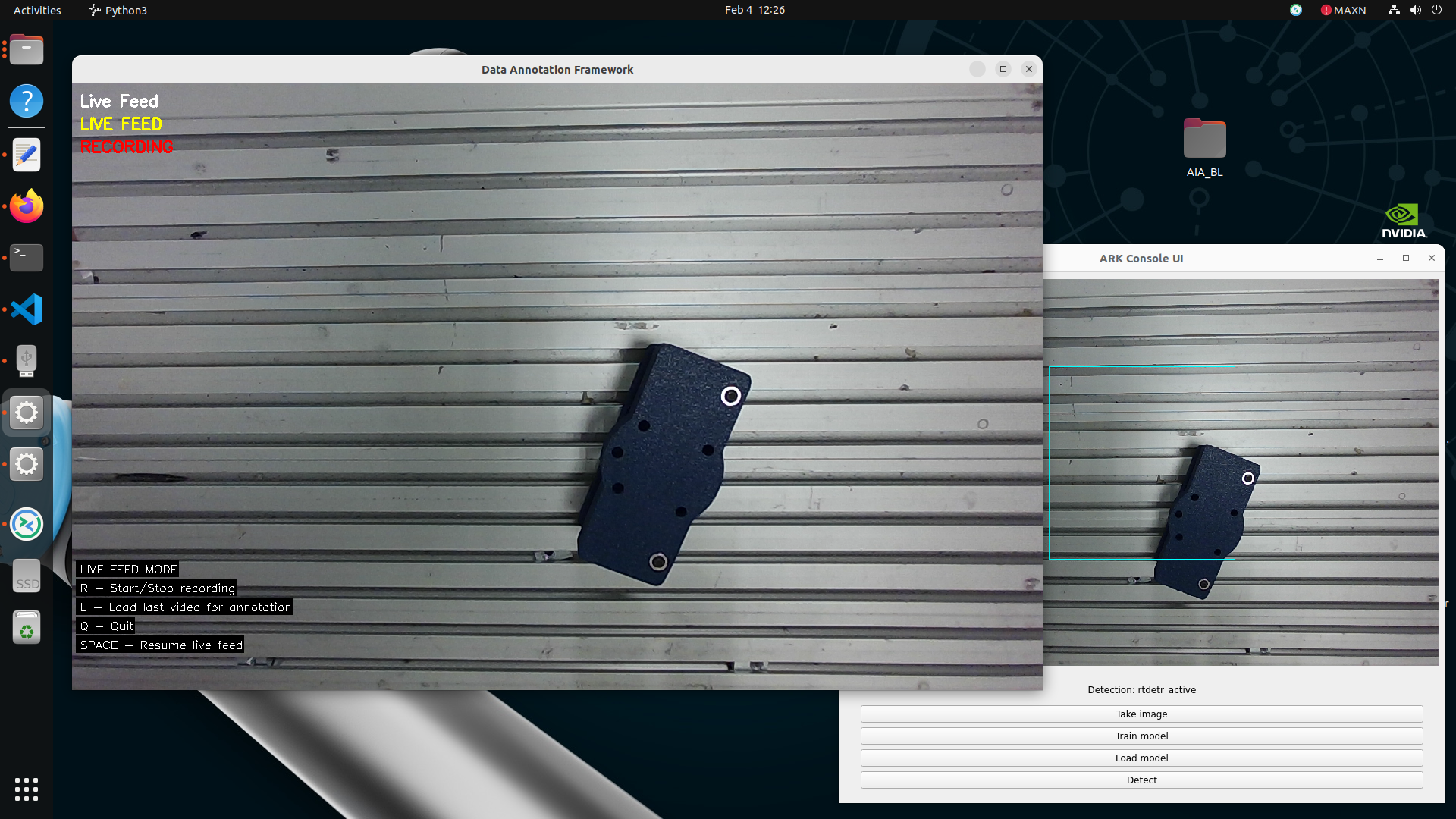Click the teal indicator icon in top bar

point(1296,10)
